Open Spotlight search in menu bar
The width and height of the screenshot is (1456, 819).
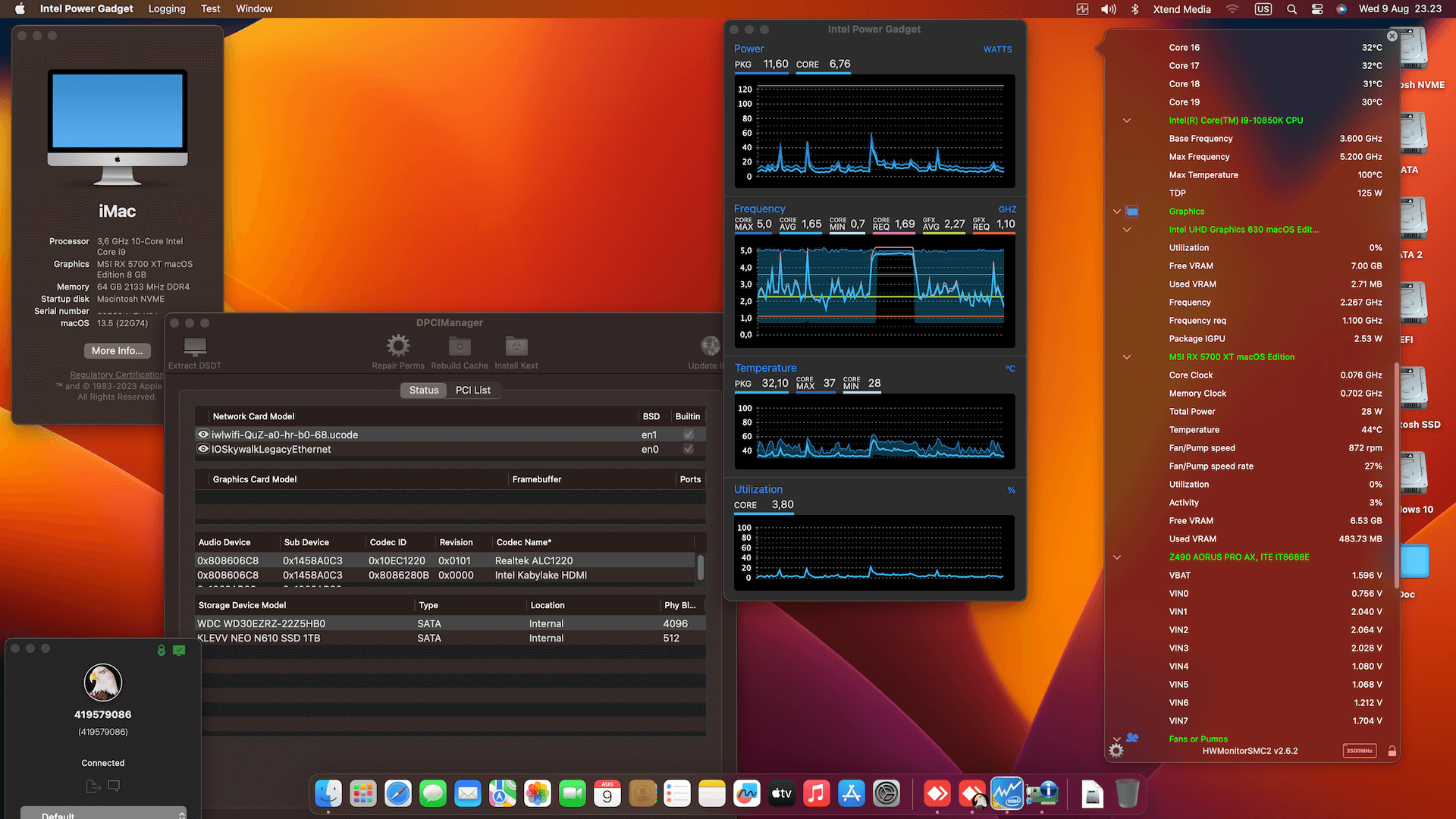[1291, 9]
